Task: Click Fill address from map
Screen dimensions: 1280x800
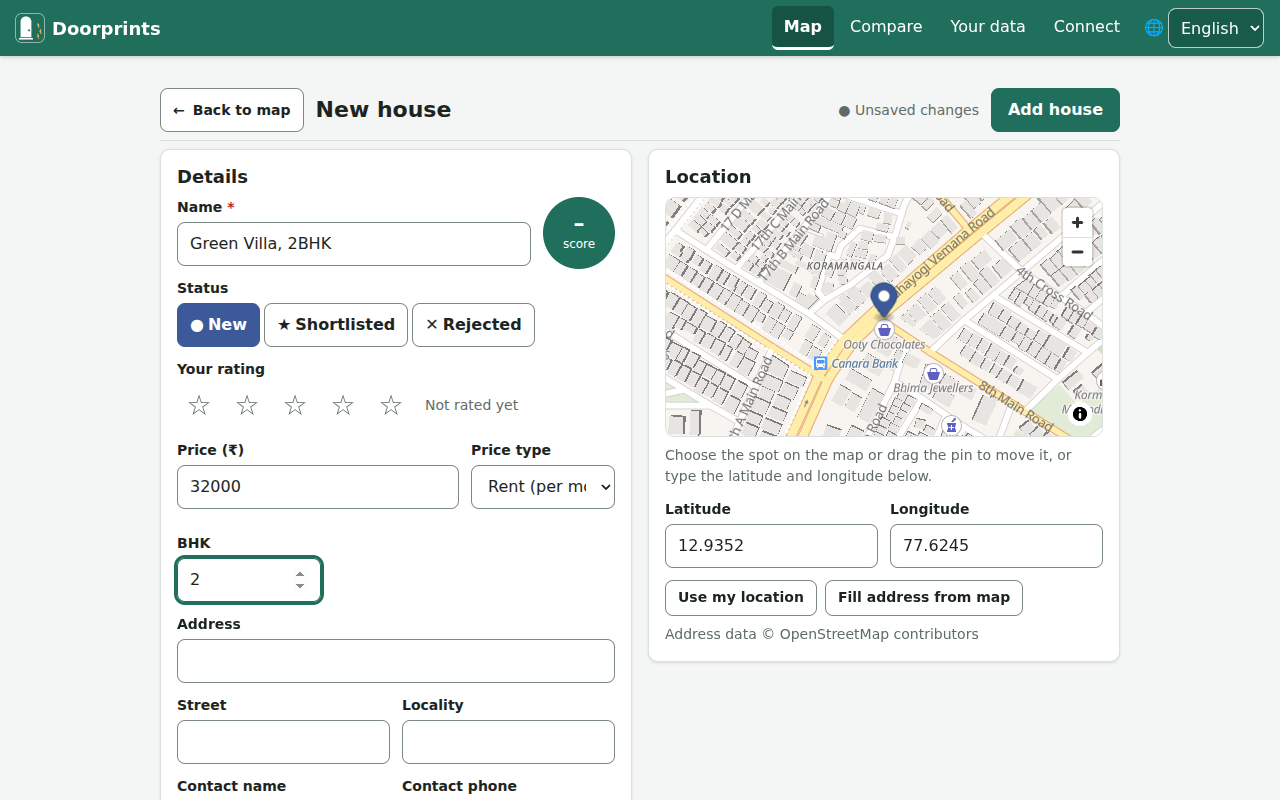Action: [924, 598]
